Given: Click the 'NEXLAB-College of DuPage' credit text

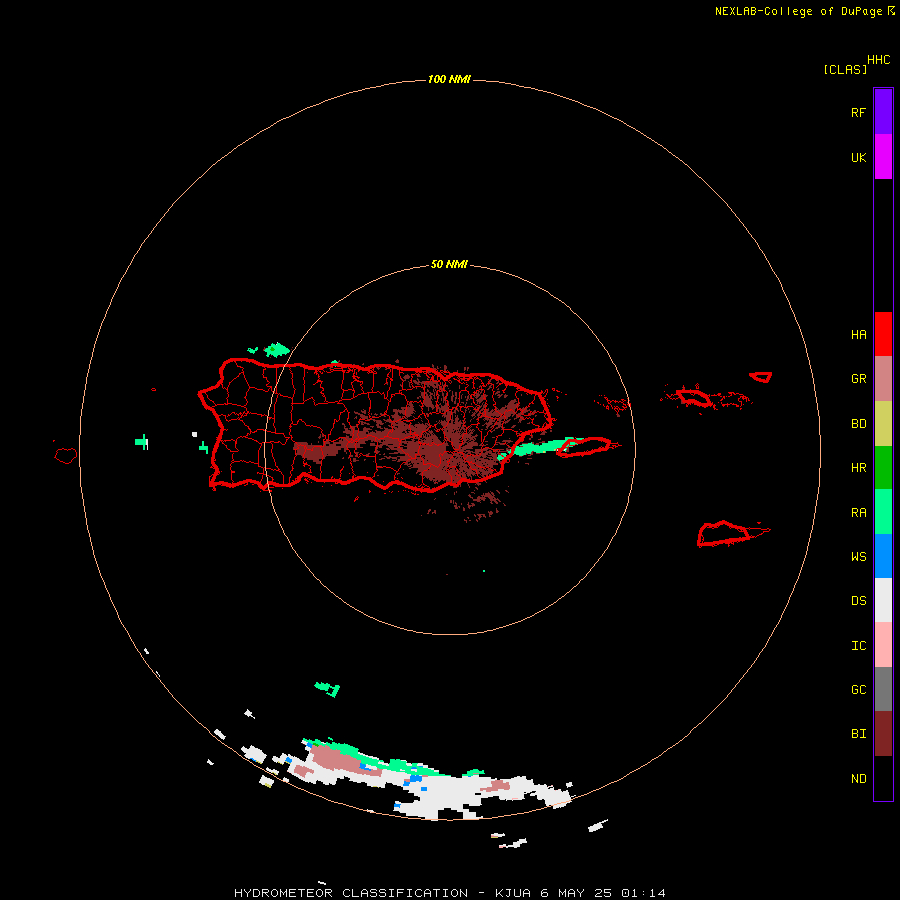Looking at the screenshot, I should pyautogui.click(x=798, y=11).
